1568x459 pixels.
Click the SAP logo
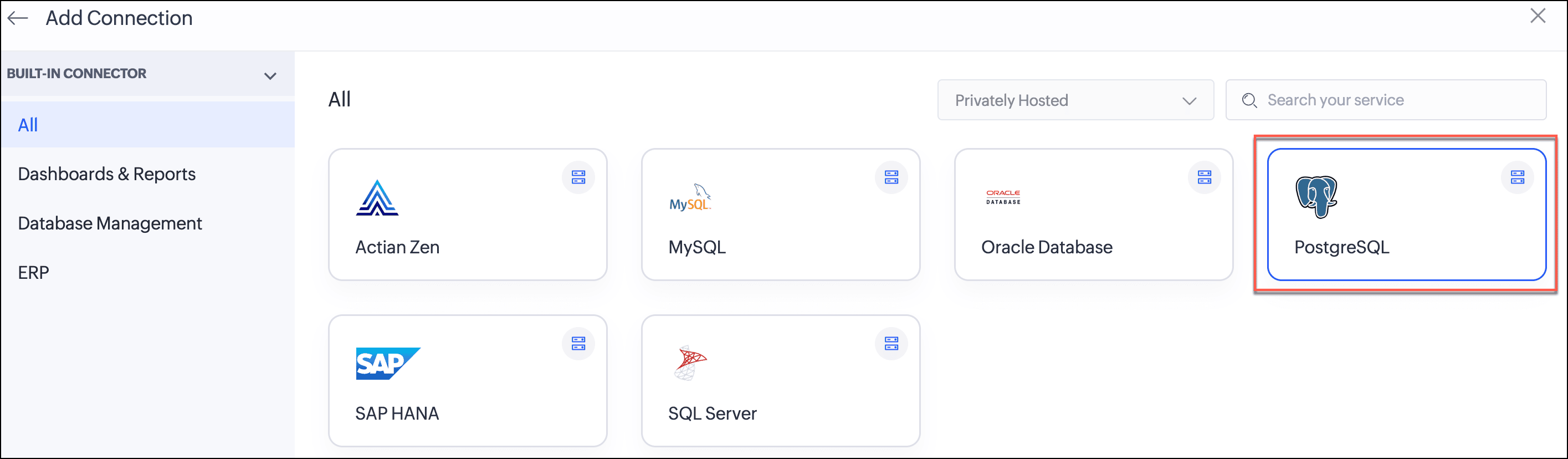(388, 364)
